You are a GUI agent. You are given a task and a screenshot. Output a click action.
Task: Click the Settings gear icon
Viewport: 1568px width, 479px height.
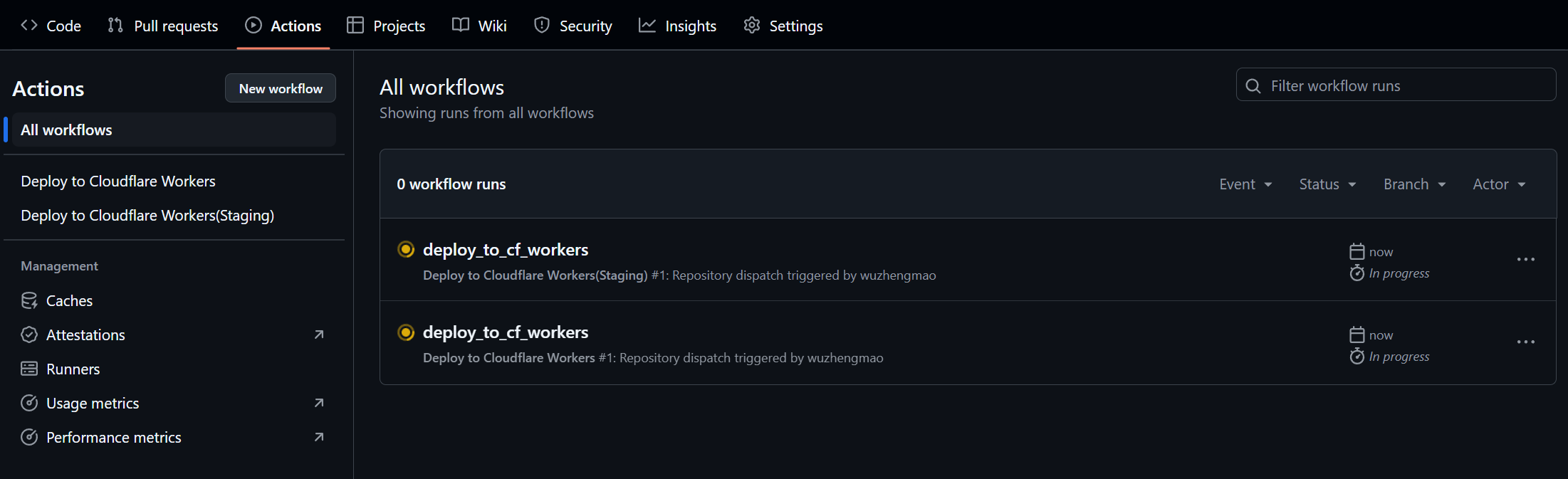pos(752,26)
